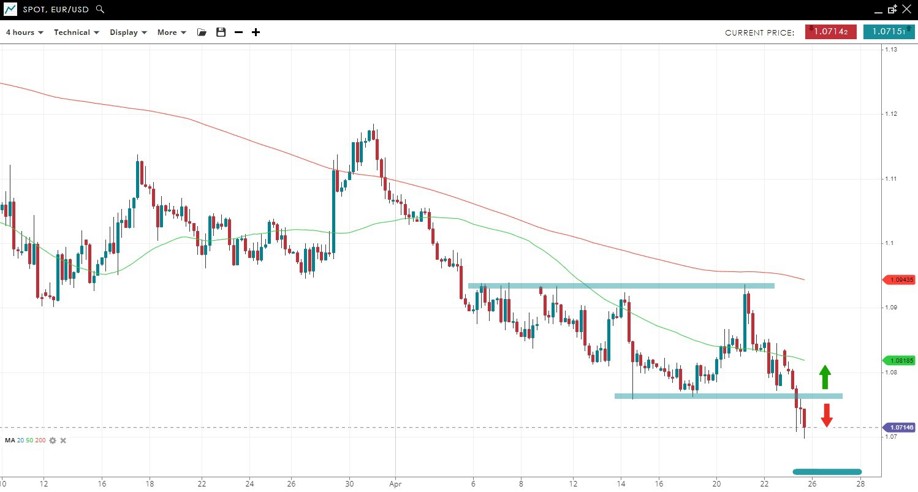Click the red 1.0943 price axis label
918x492 pixels.
899,280
